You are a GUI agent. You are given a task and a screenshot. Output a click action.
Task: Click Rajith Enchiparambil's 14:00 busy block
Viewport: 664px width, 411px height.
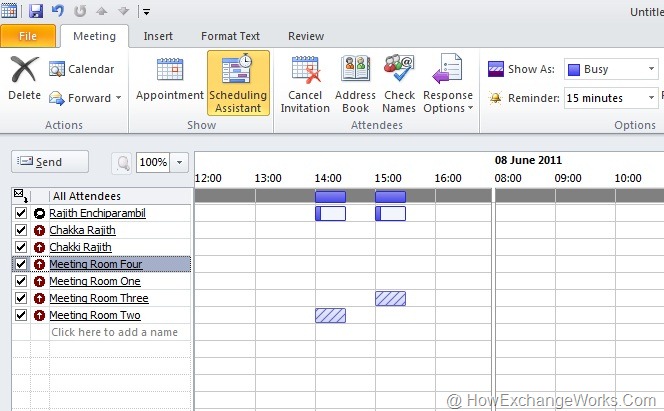[x=330, y=213]
